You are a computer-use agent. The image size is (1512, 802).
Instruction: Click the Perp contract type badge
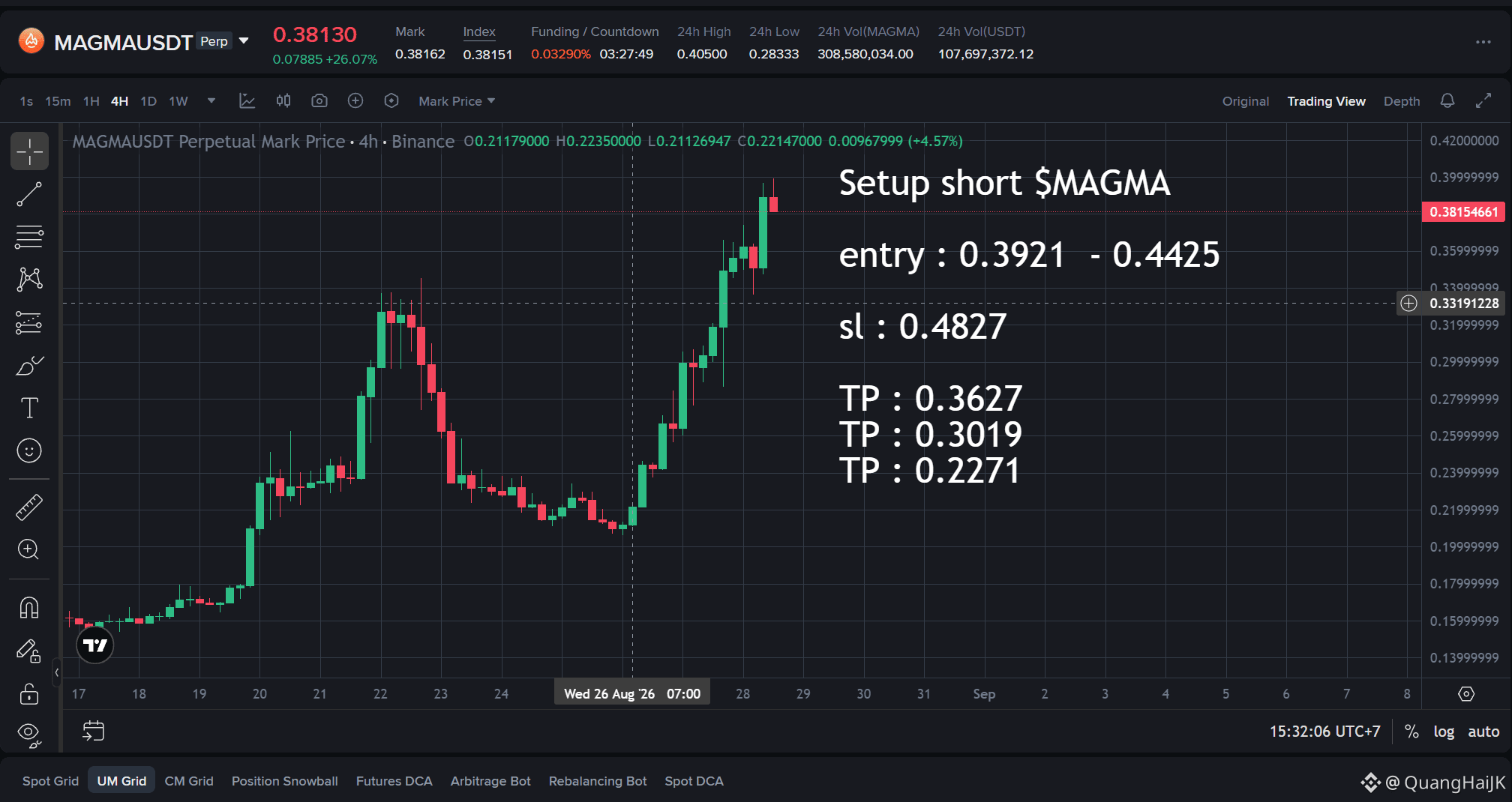click(214, 41)
